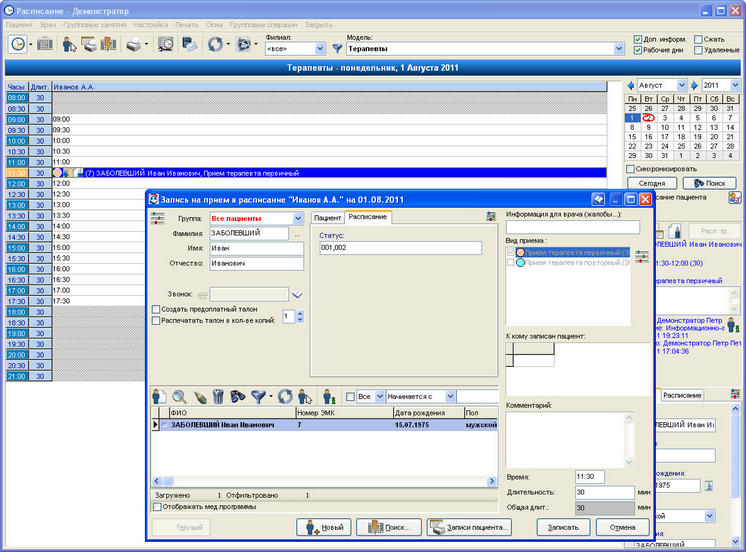Open the Групповые операции menu
Image resolution: width=746 pixels, height=552 pixels.
pos(264,25)
